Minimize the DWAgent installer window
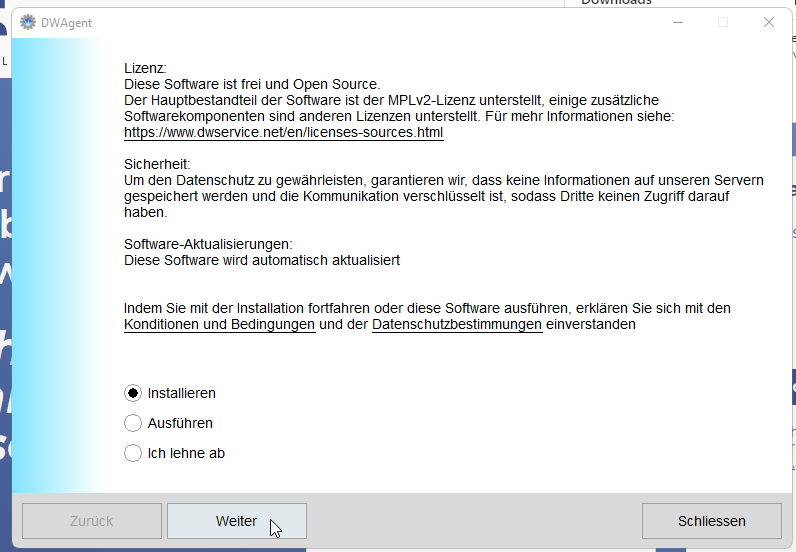 click(x=678, y=22)
